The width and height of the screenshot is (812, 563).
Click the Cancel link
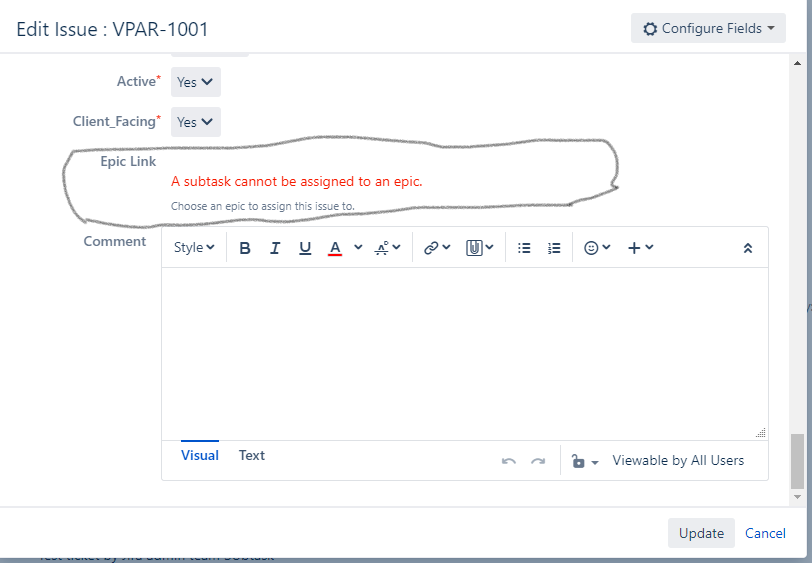tap(765, 533)
